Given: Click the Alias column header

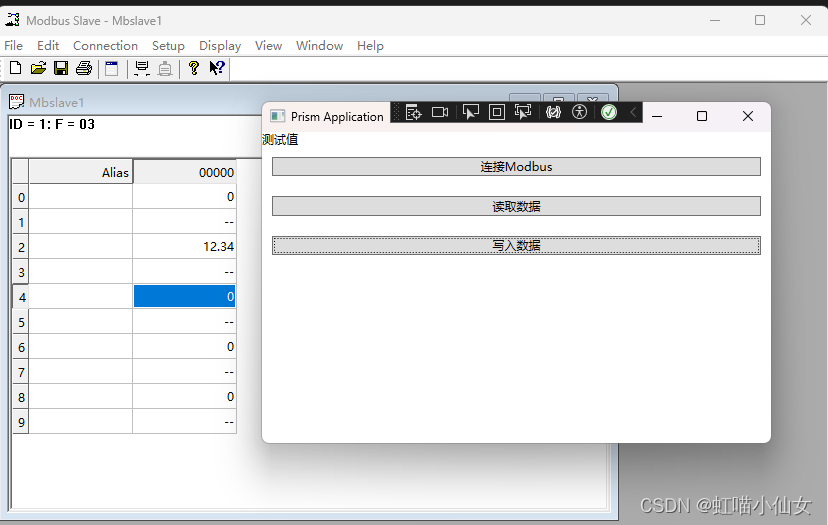Looking at the screenshot, I should pos(81,172).
